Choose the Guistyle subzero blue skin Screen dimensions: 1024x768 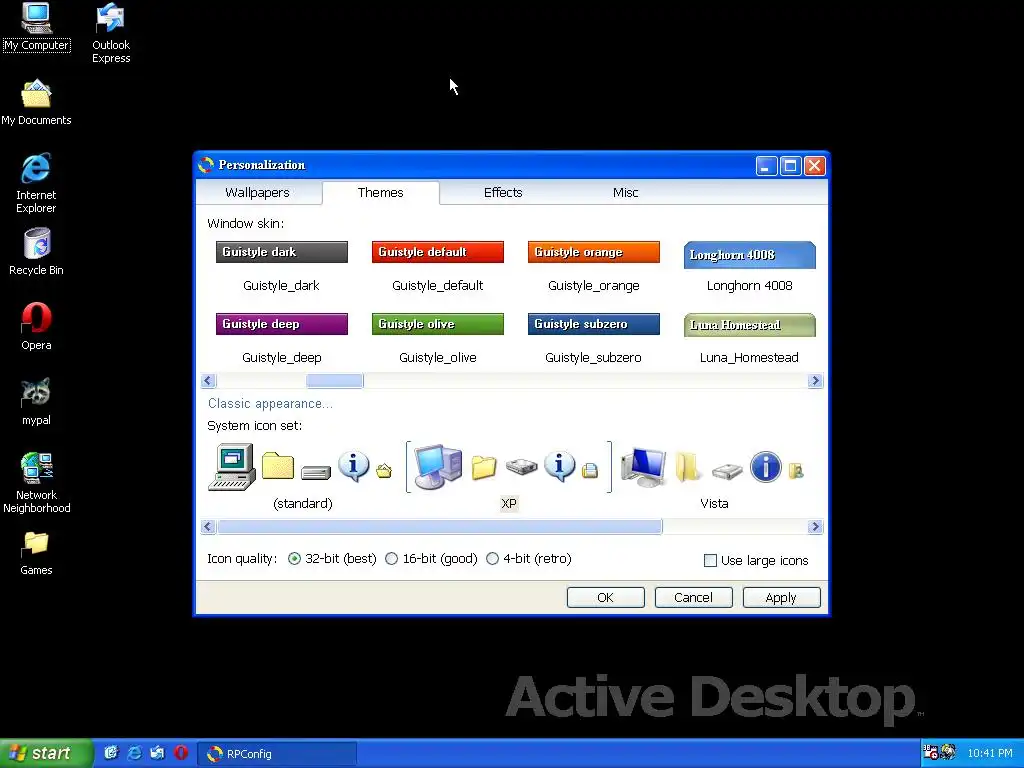click(594, 338)
